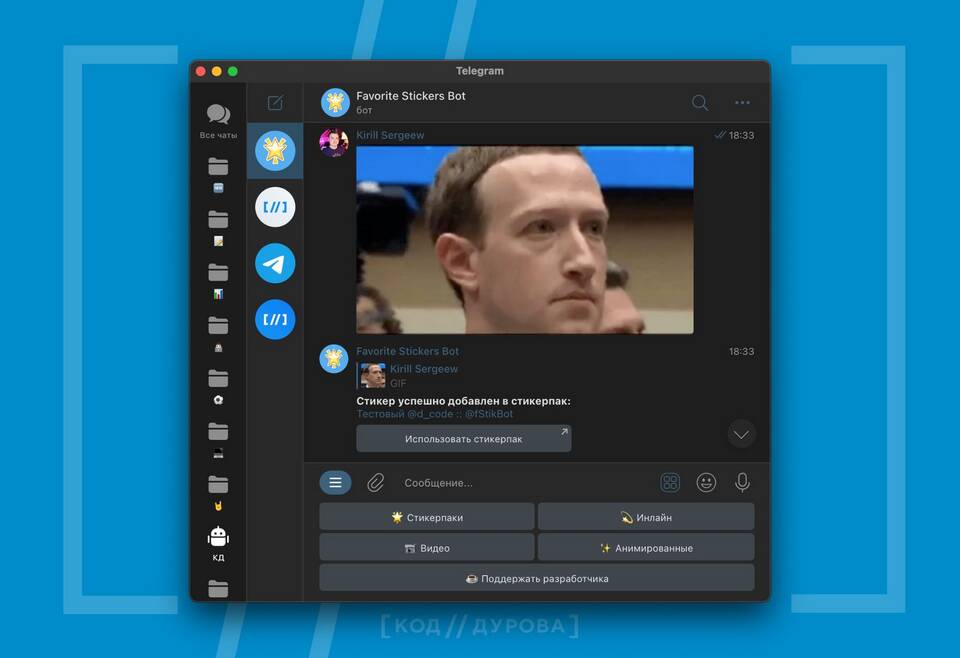
Task: Toggle the bot keyboard grid icon
Action: [x=670, y=483]
